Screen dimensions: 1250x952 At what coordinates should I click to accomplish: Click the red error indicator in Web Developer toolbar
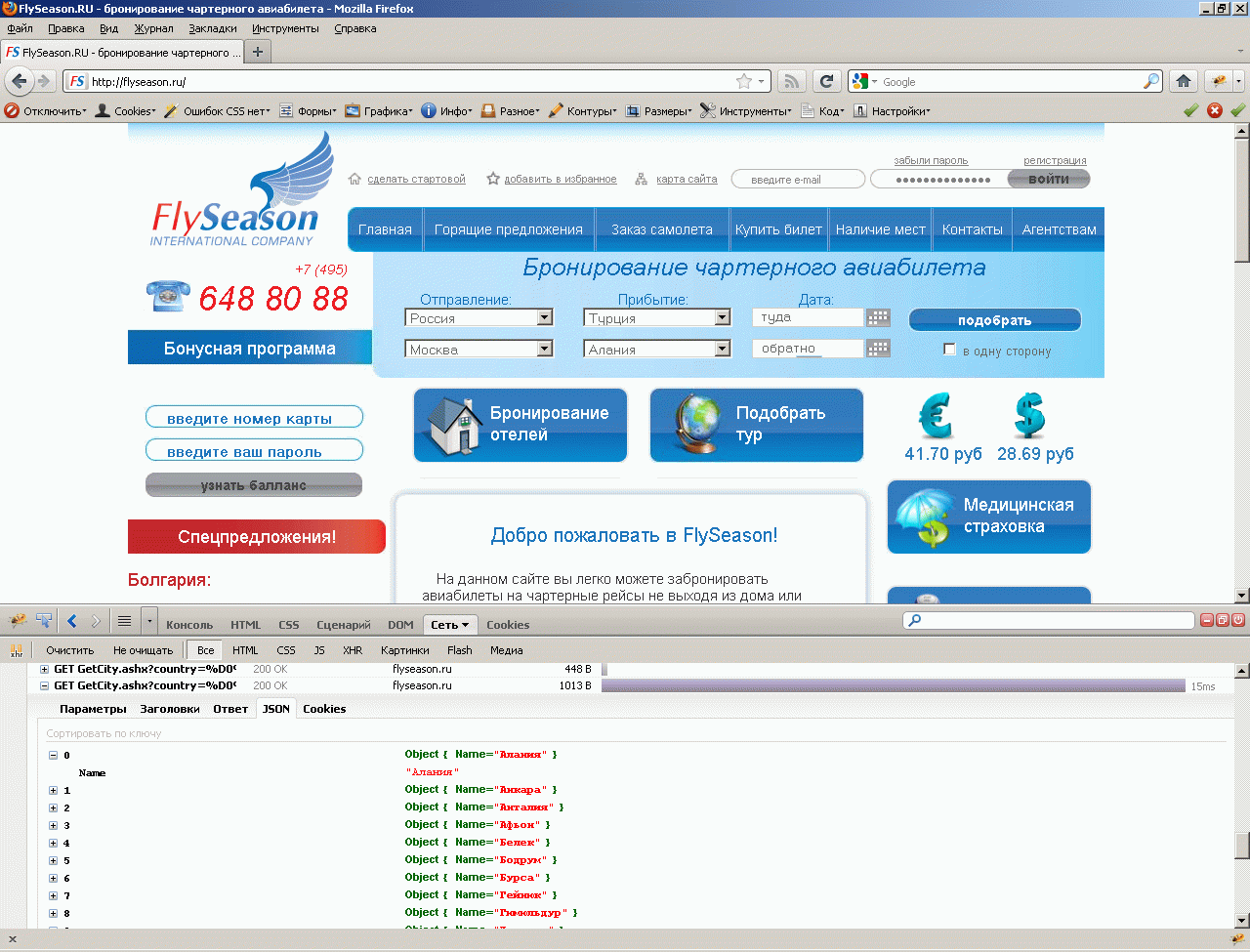click(1215, 110)
